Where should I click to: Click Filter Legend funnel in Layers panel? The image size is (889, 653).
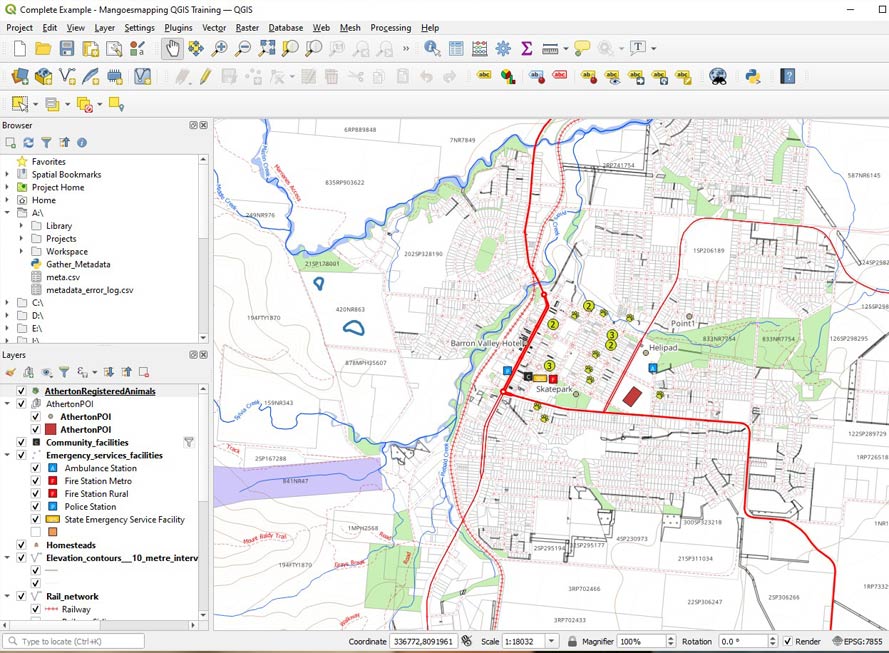pos(64,372)
